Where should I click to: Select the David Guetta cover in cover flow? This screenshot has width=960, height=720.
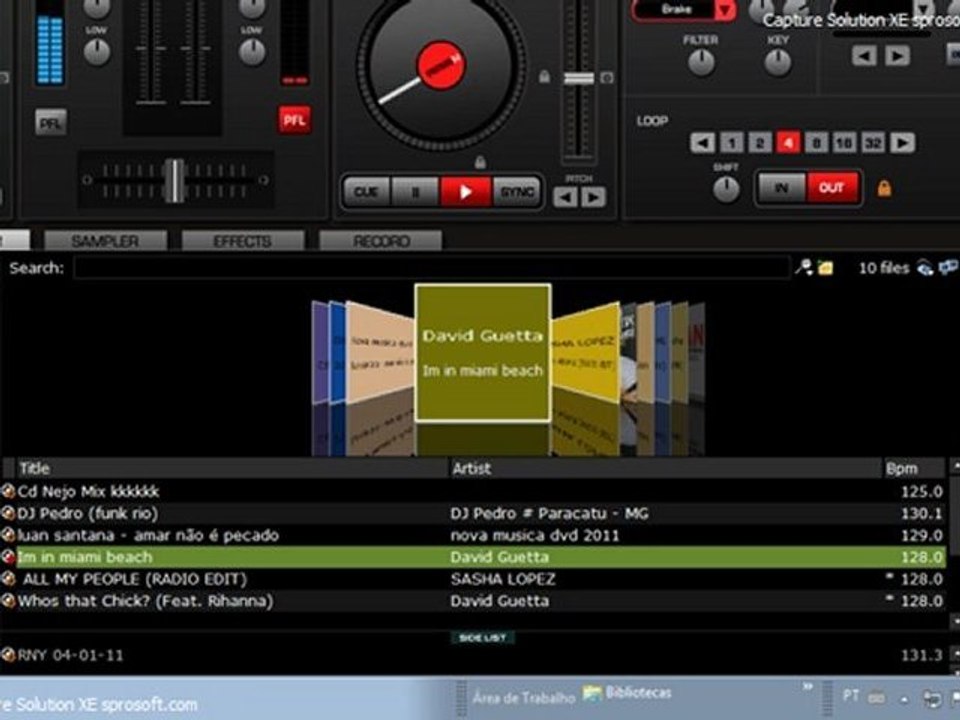(x=483, y=353)
